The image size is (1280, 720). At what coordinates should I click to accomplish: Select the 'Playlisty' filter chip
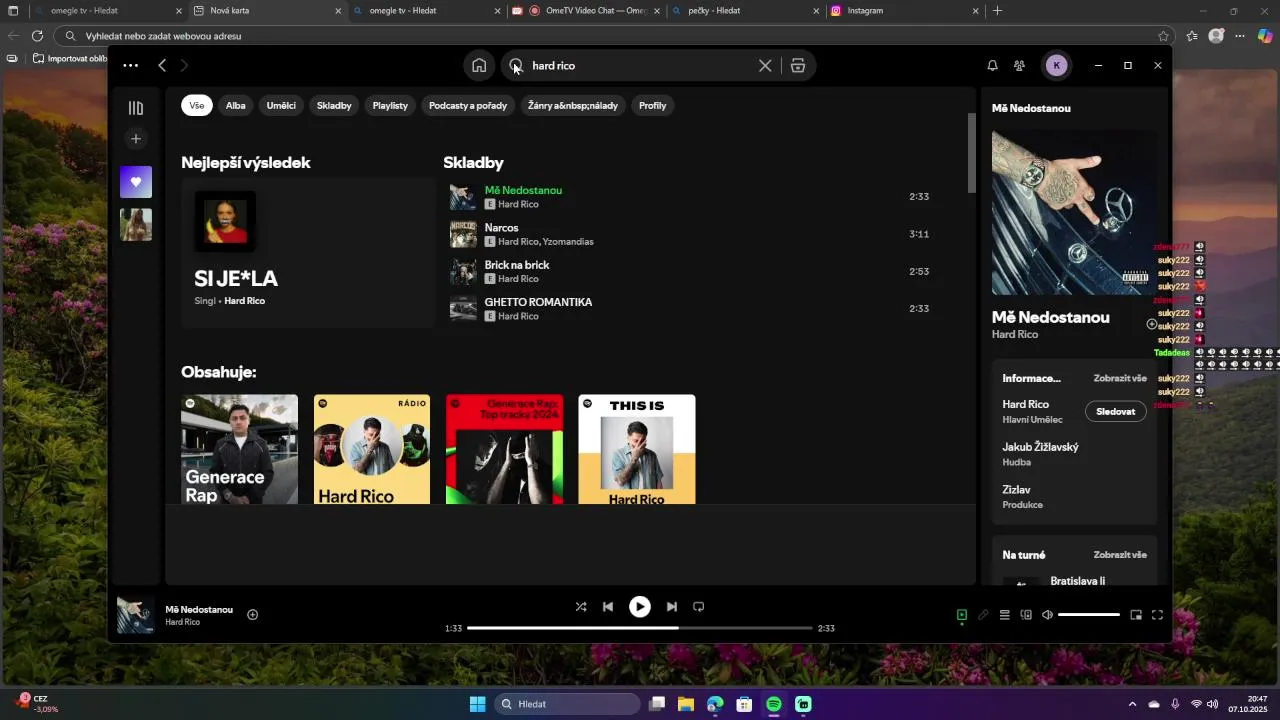[x=390, y=106]
